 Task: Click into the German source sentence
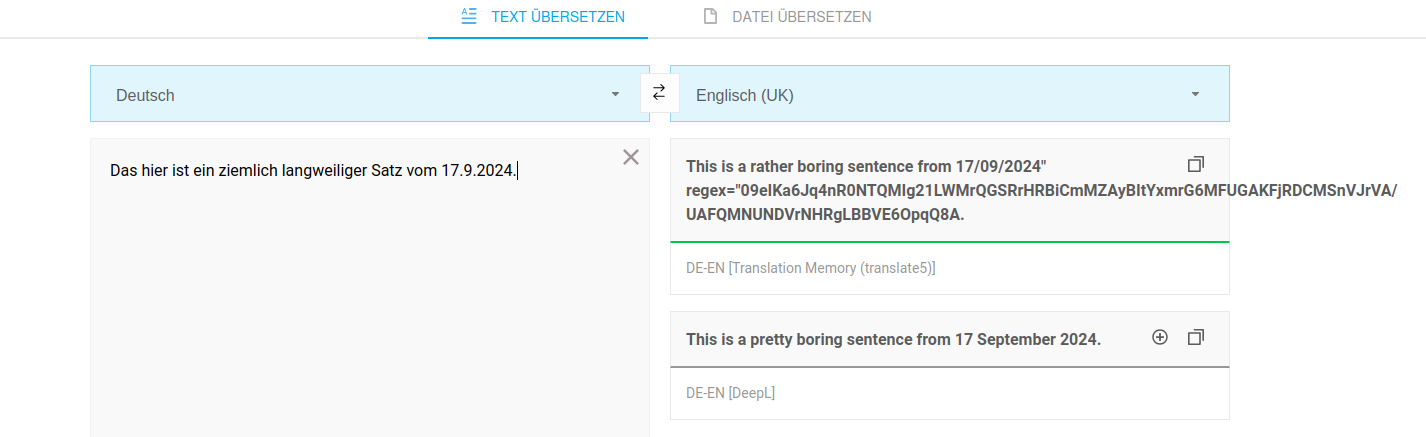click(x=313, y=171)
